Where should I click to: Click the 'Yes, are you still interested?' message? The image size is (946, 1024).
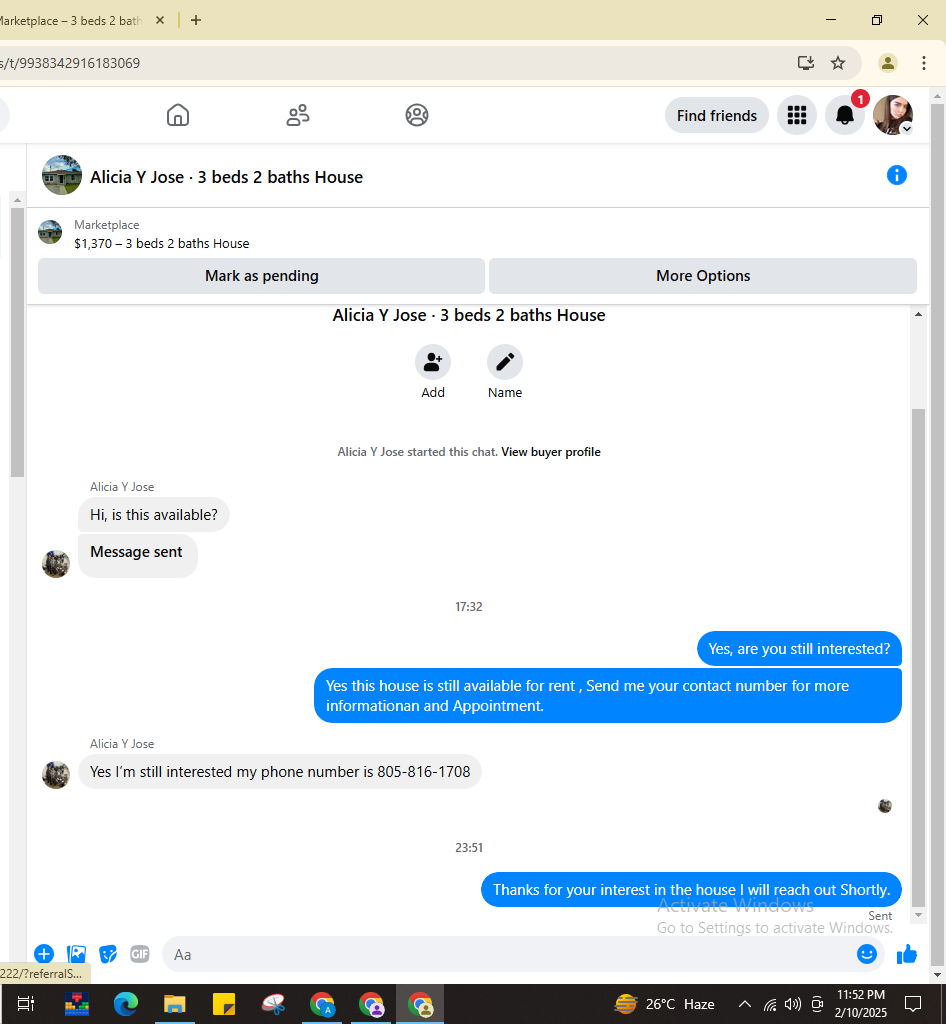pyautogui.click(x=799, y=648)
